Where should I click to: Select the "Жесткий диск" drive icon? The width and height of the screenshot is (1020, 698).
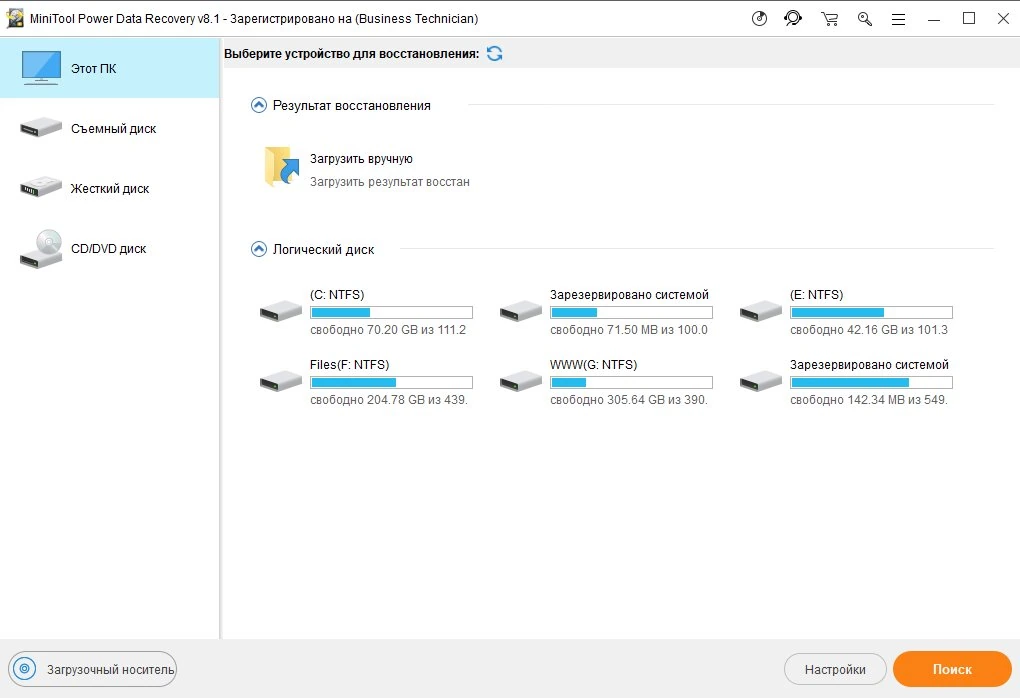40,187
